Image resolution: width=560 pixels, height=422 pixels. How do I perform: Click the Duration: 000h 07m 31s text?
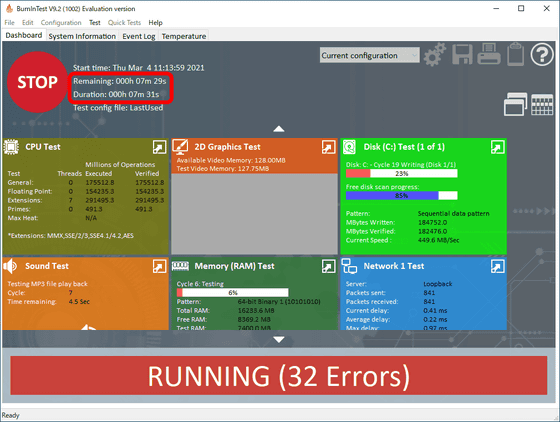[x=116, y=95]
